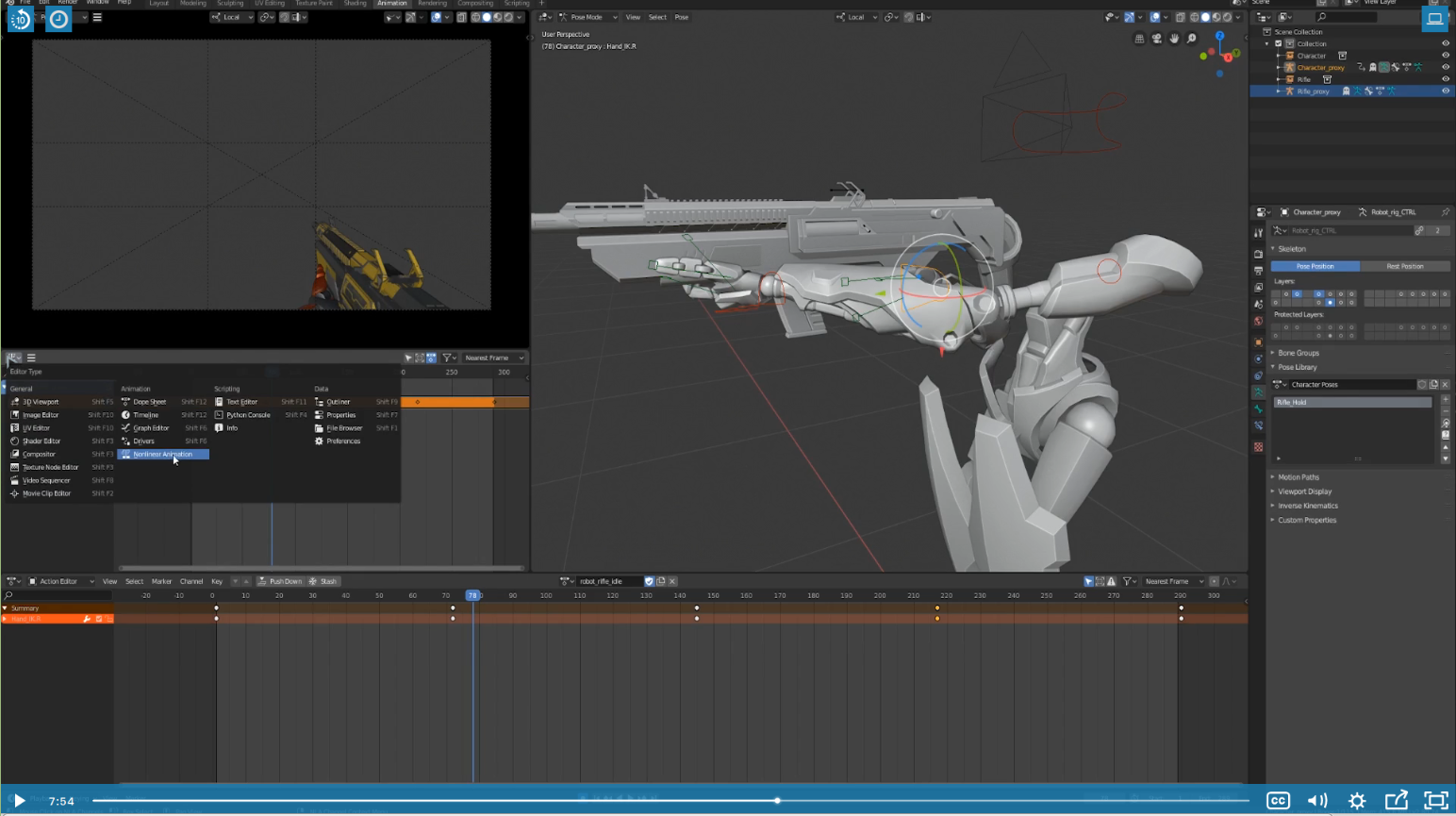Hide Rifle_proxy using its eye icon
This screenshot has height=816, width=1456.
1445,92
